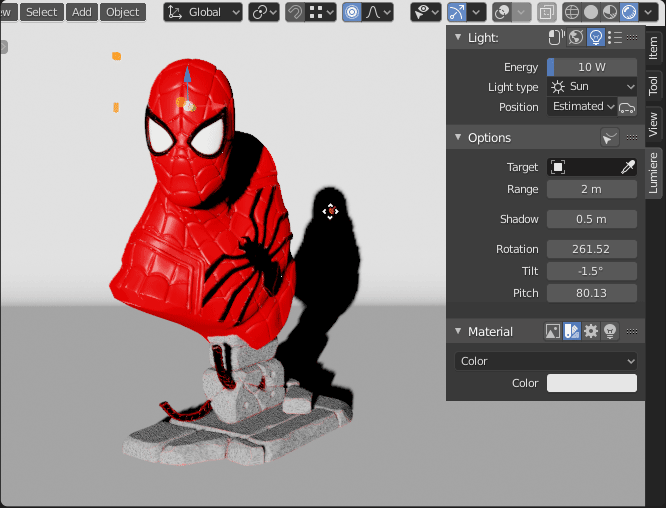Grab the Material panel drag handle dots
Image resolution: width=666 pixels, height=508 pixels.
click(632, 331)
